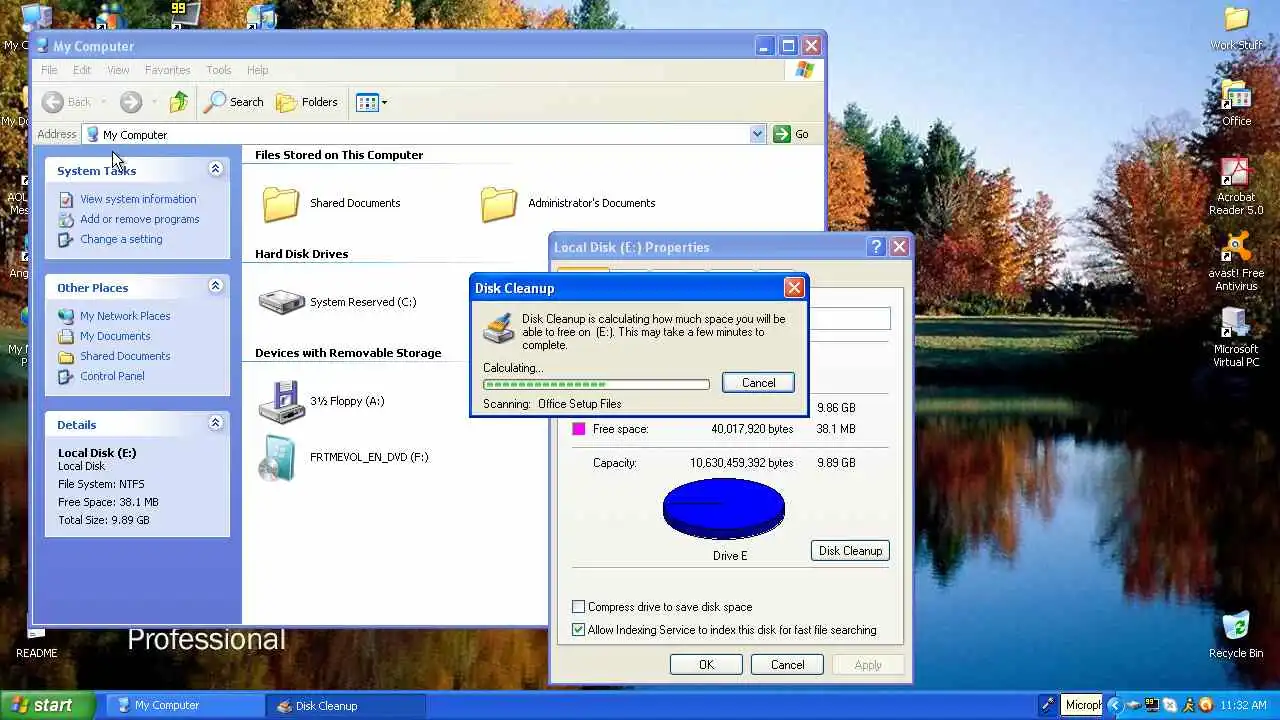Image resolution: width=1280 pixels, height=720 pixels.
Task: Click the Start button
Action: 47,705
